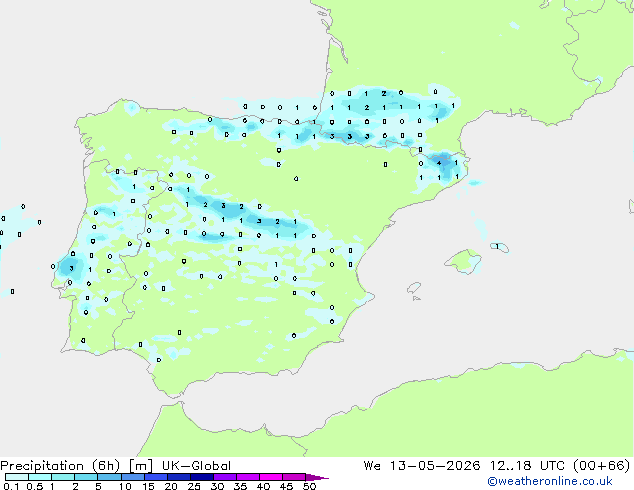Click the legend label '0.5'
The width and height of the screenshot is (634, 490).
coord(35,486)
